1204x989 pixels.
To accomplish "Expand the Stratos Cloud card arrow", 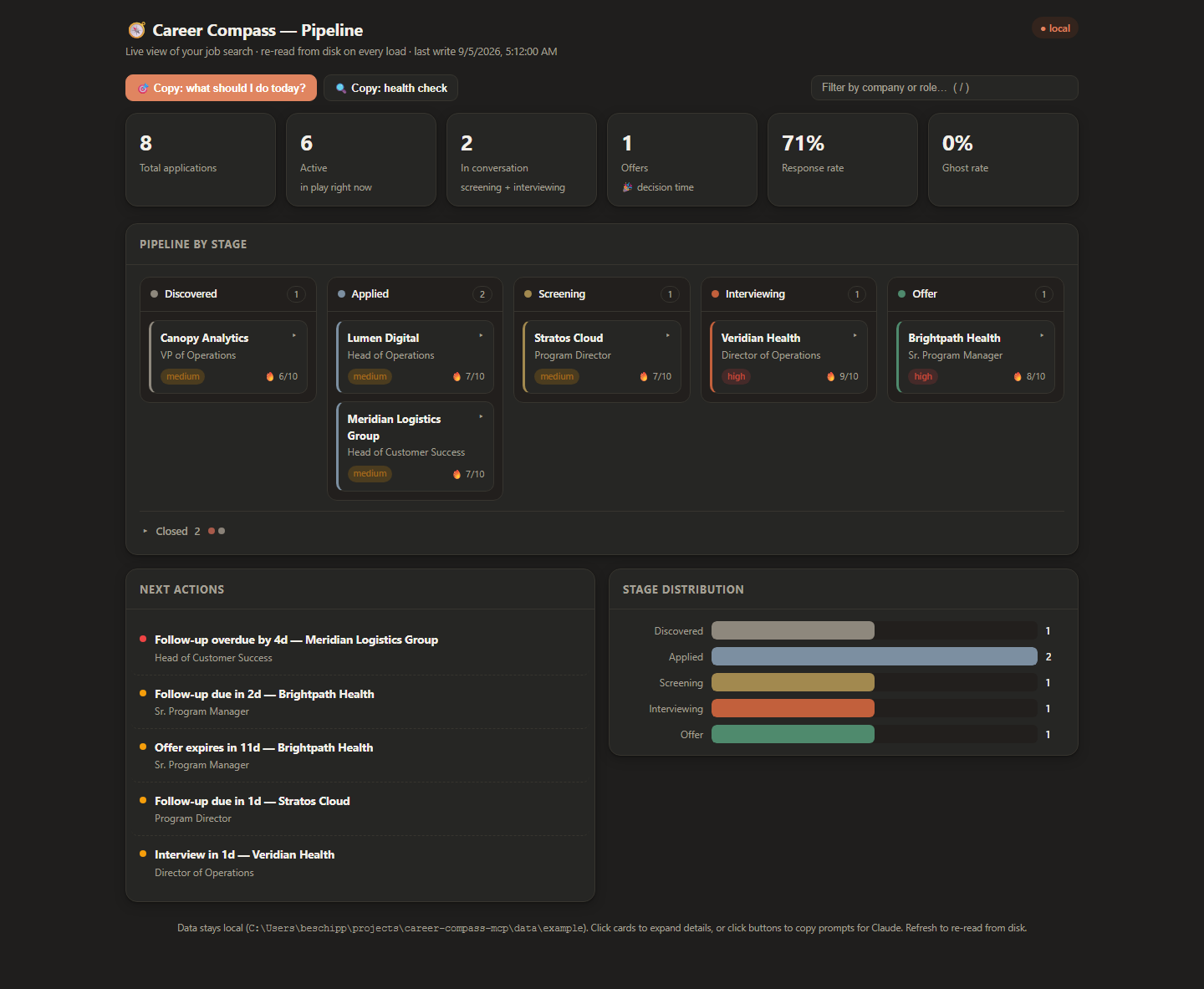I will pyautogui.click(x=668, y=335).
